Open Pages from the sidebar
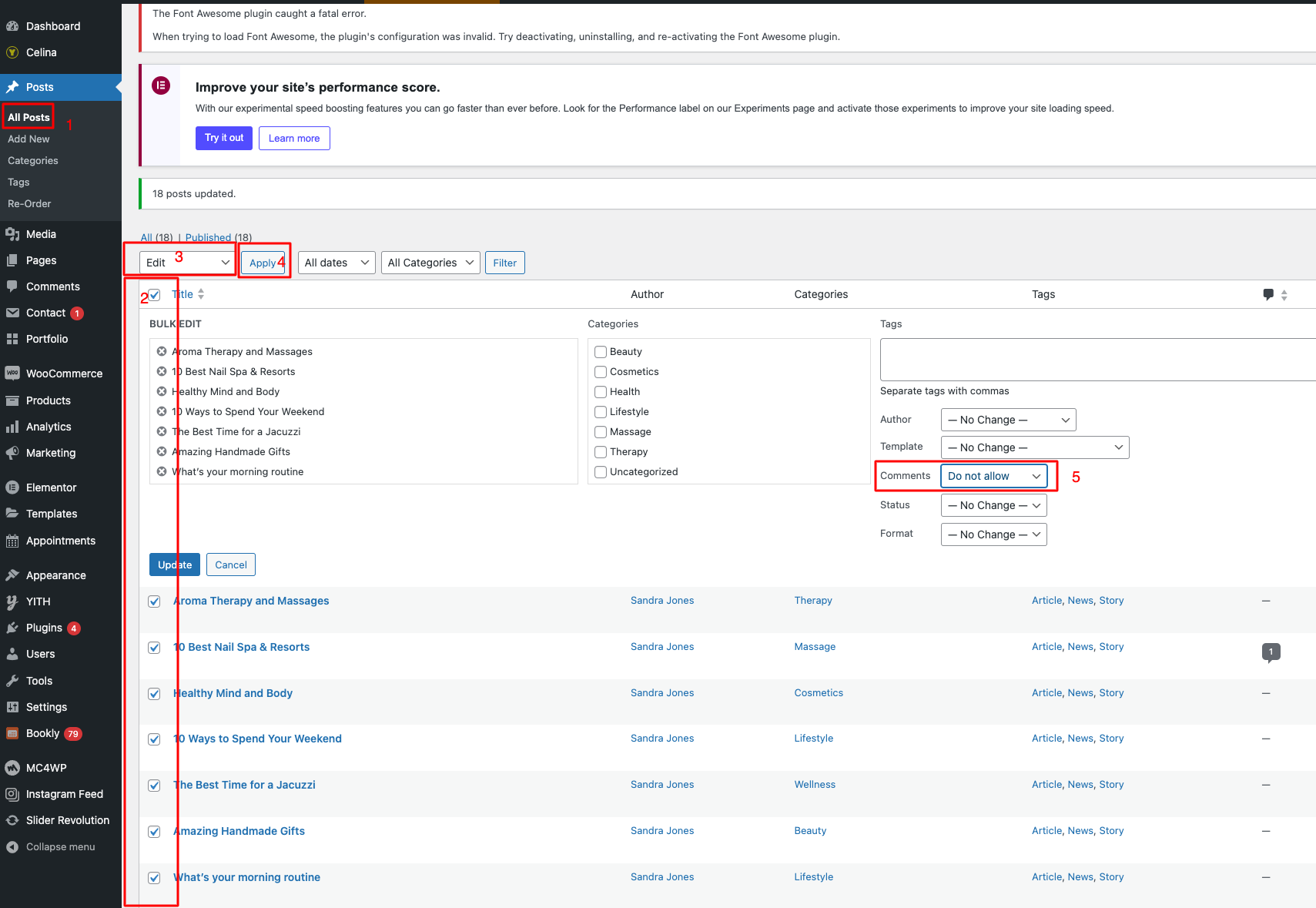Image resolution: width=1316 pixels, height=908 pixels. pyautogui.click(x=41, y=260)
